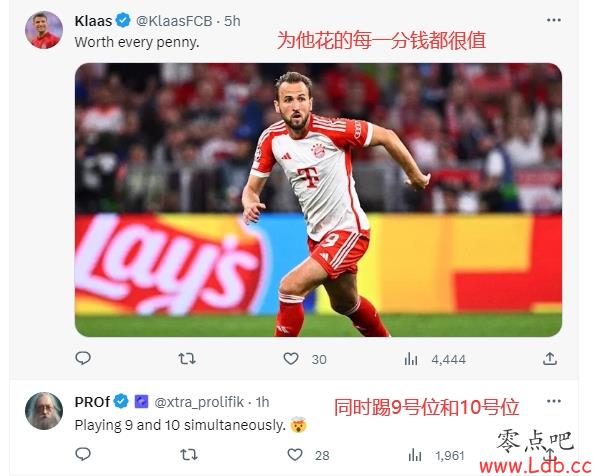Screen dimensions: 601x476
Task: Reply to PROf's tweet
Action: point(83,454)
